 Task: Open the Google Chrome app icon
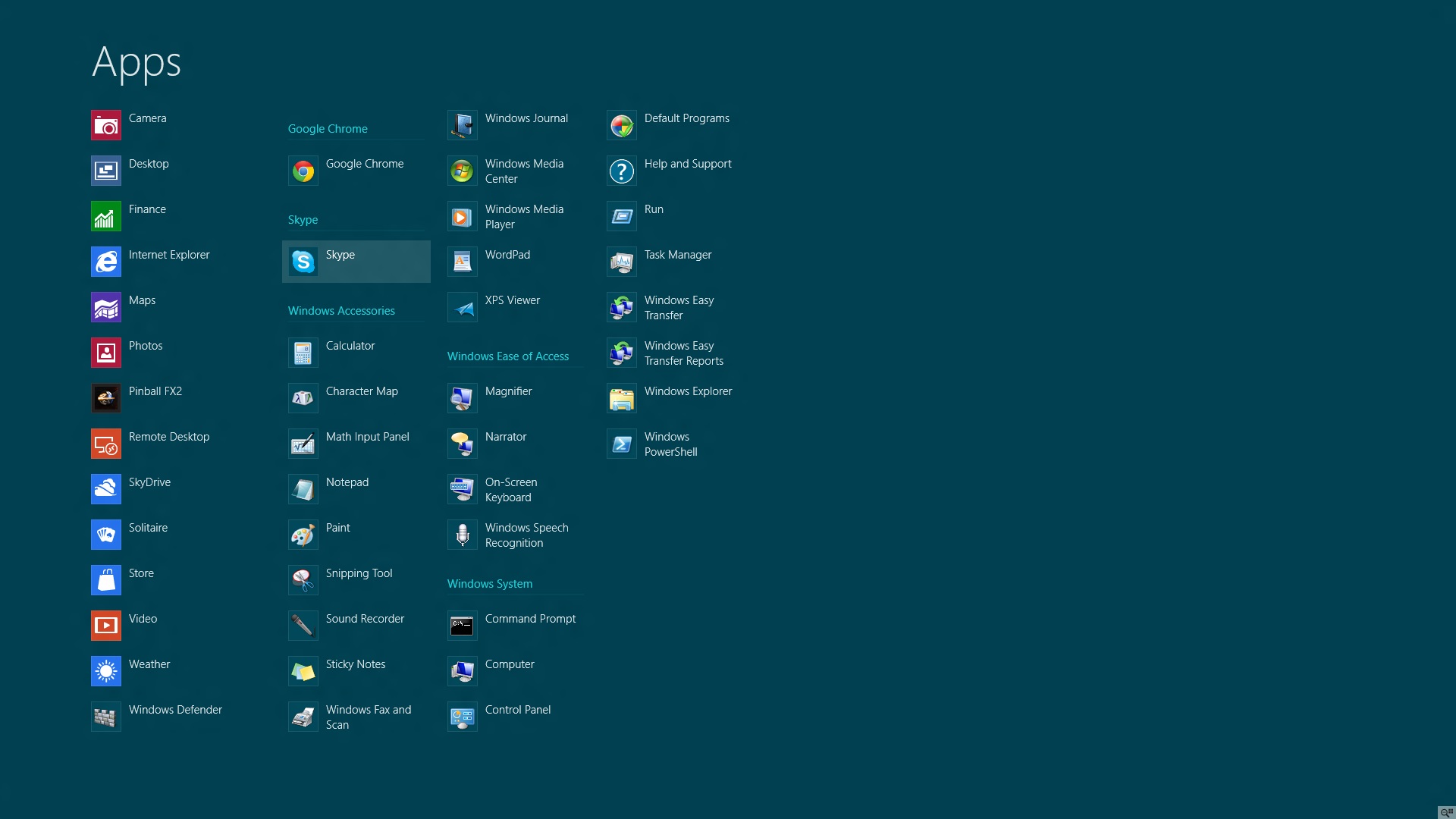pyautogui.click(x=303, y=171)
